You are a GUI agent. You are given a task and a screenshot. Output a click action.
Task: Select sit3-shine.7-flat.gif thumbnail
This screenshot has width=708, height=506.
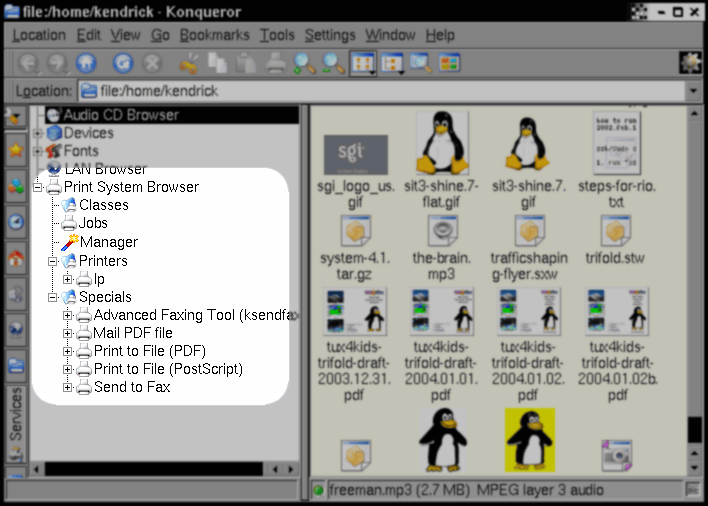point(442,143)
